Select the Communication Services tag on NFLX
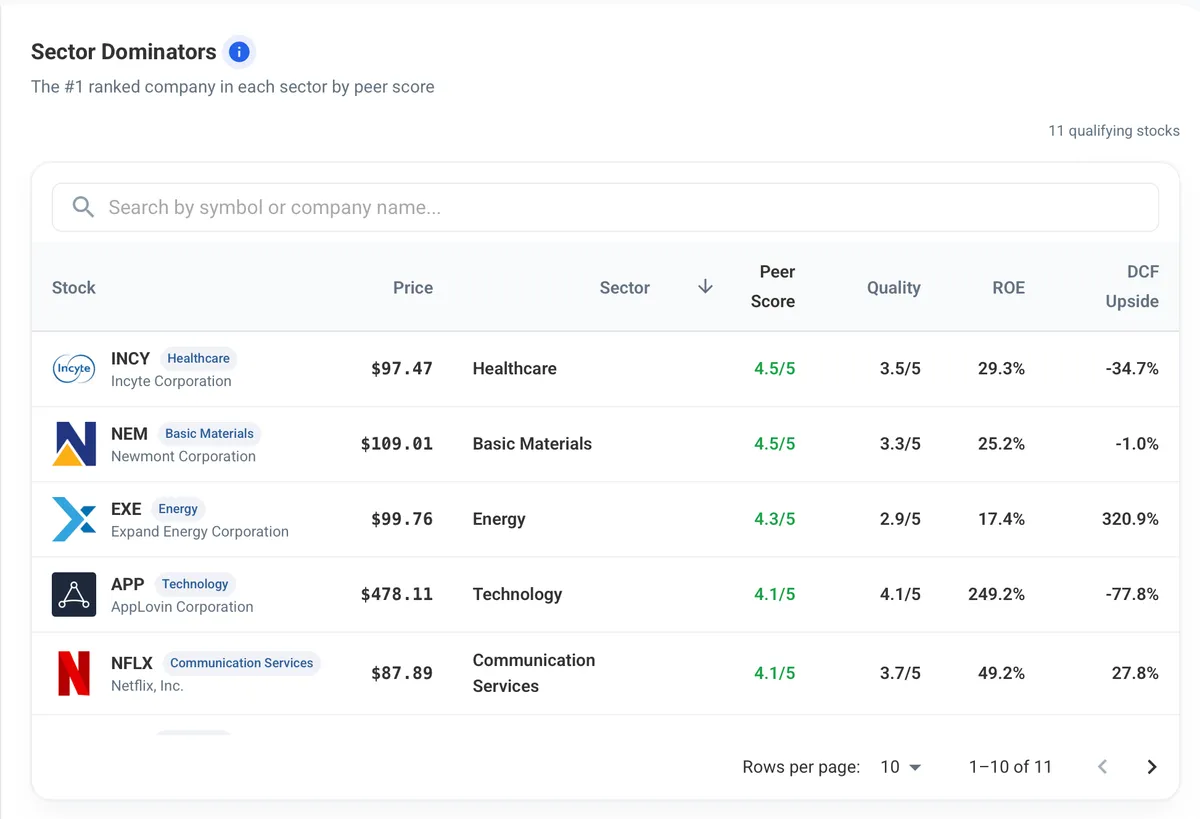Viewport: 1200px width, 819px height. click(241, 663)
